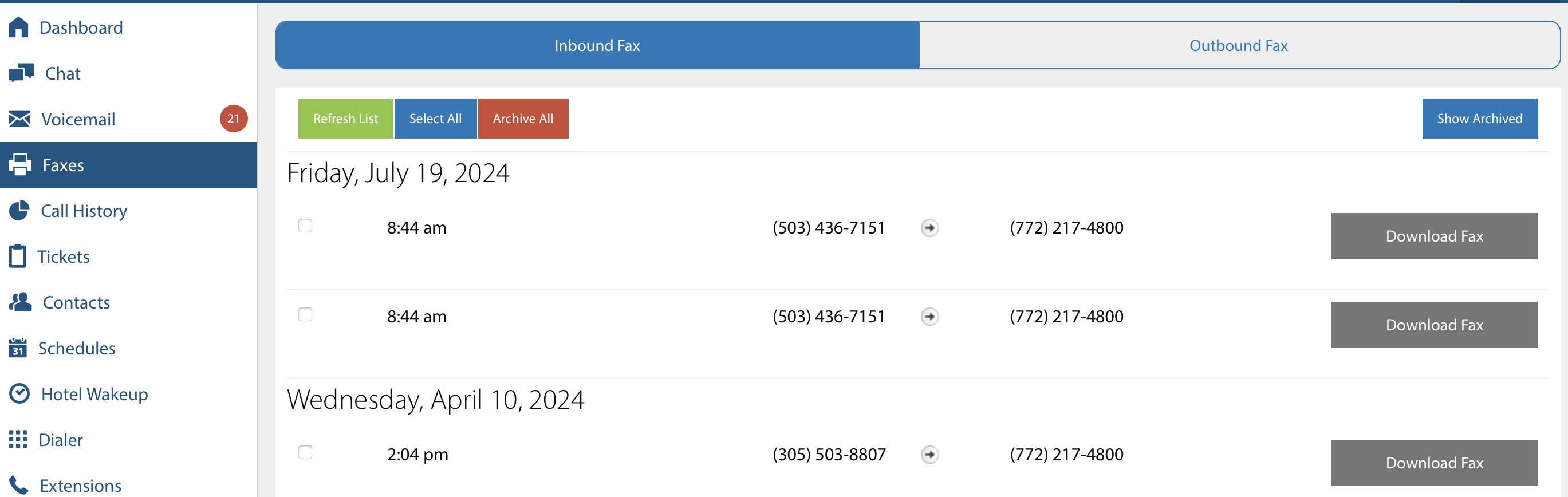1568x497 pixels.
Task: Click the voicemail 21 count badge
Action: 234,119
